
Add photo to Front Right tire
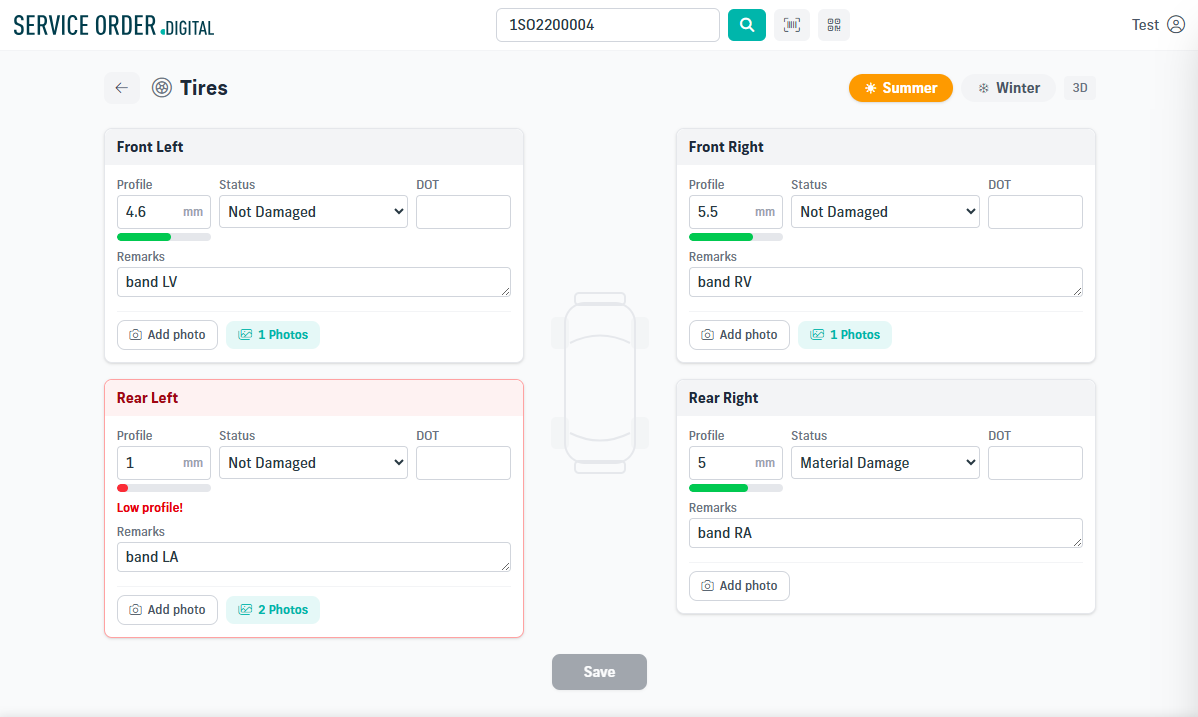click(x=739, y=335)
